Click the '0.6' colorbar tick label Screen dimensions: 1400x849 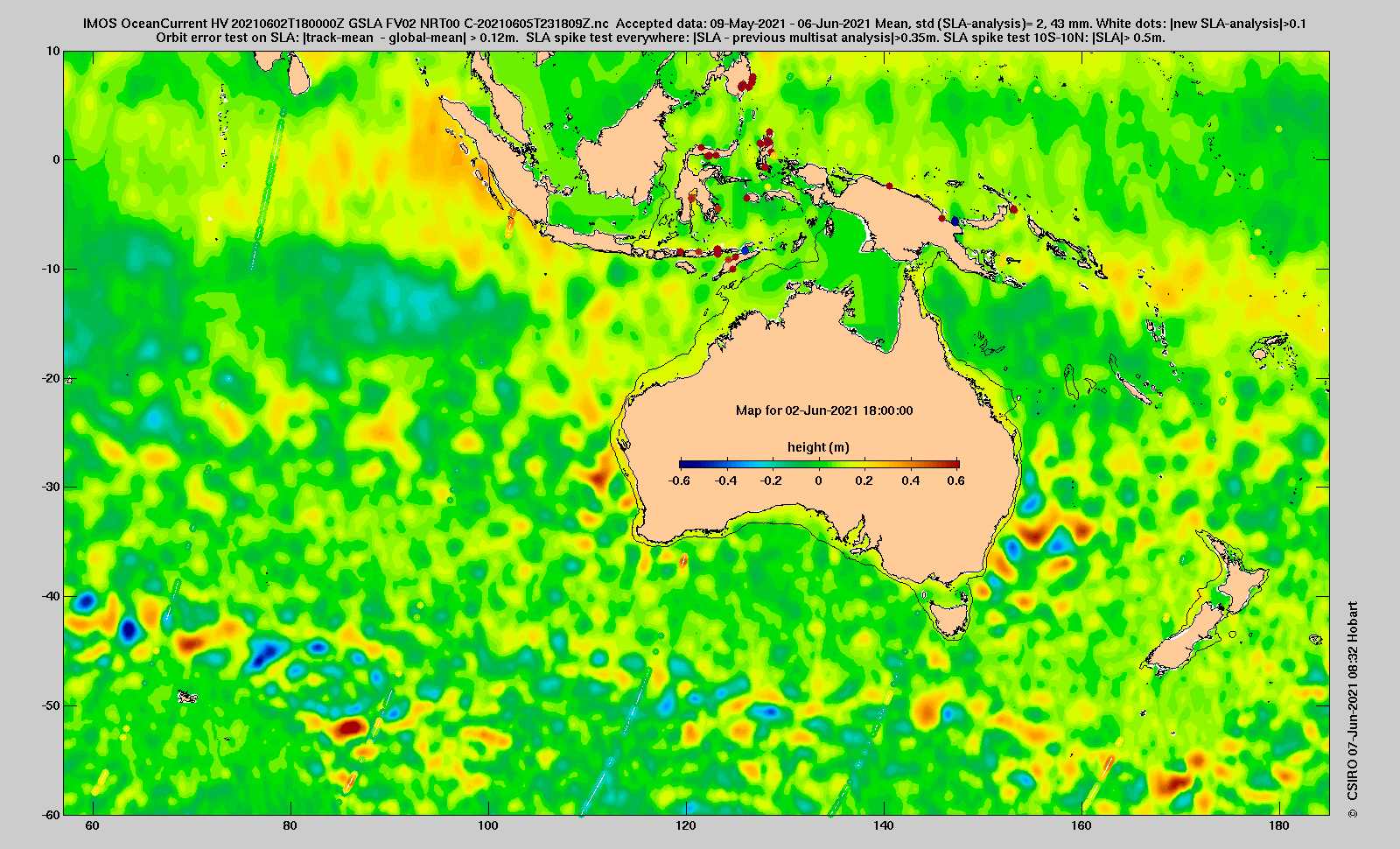click(955, 481)
